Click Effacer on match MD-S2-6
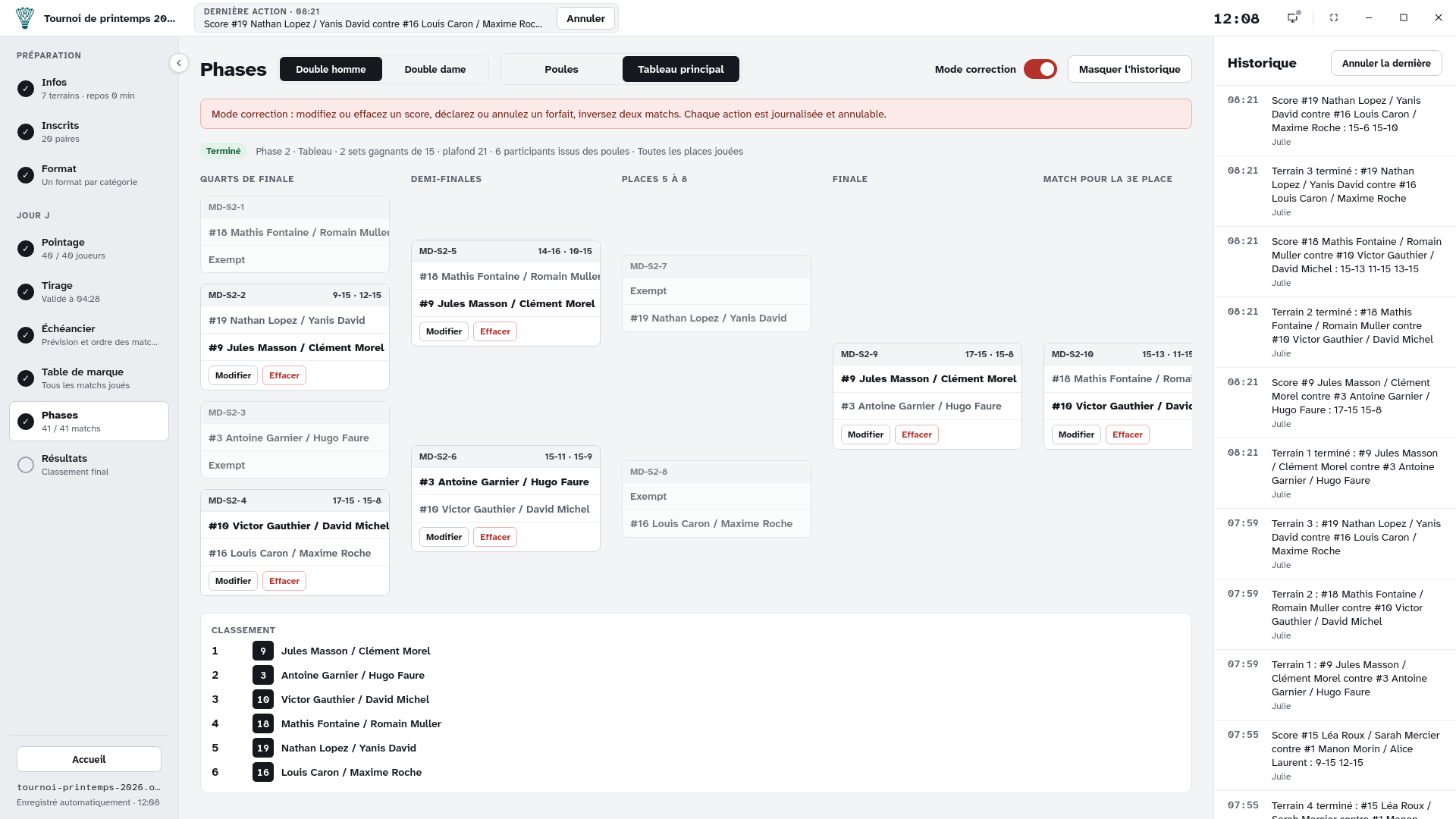 (495, 537)
